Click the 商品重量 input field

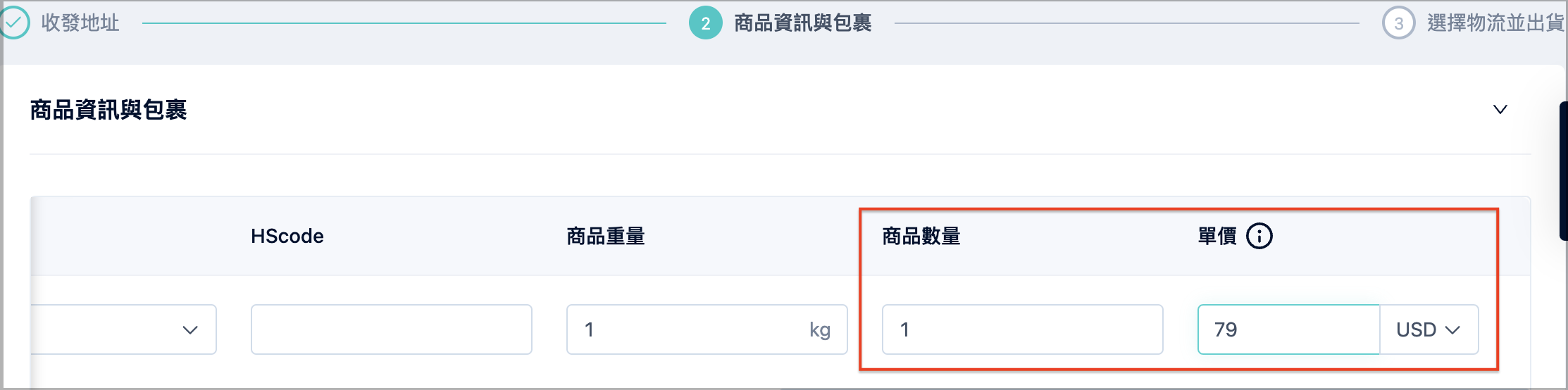[707, 329]
